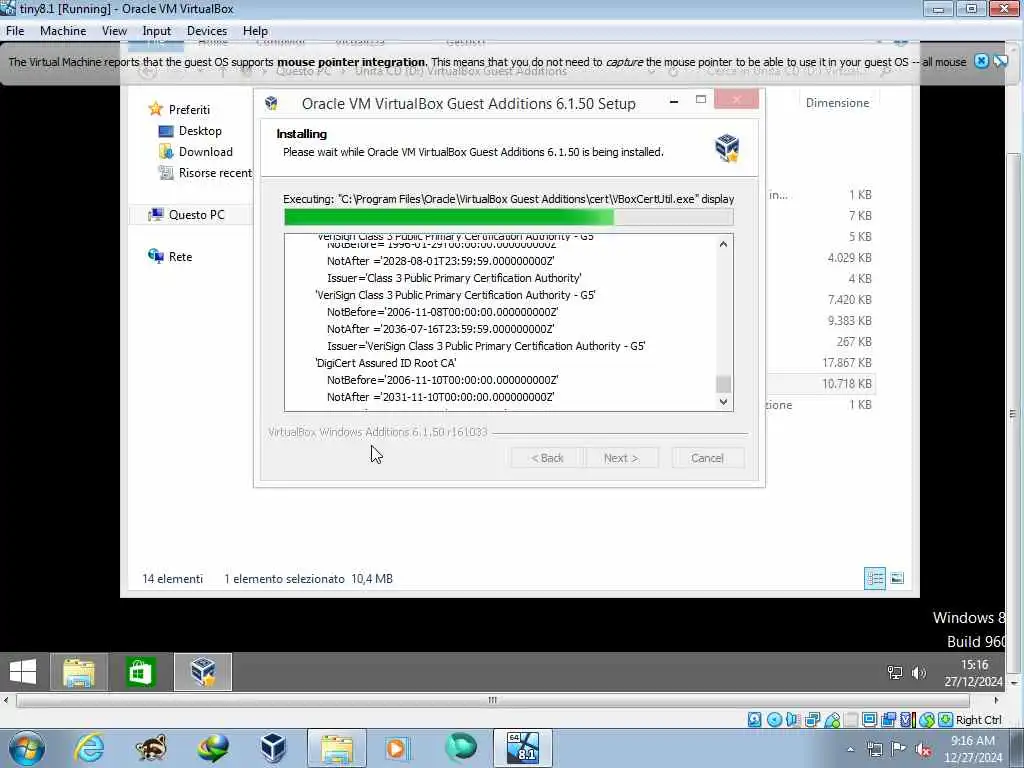This screenshot has width=1024, height=768.
Task: Click the green installation progress bar
Action: tap(508, 217)
